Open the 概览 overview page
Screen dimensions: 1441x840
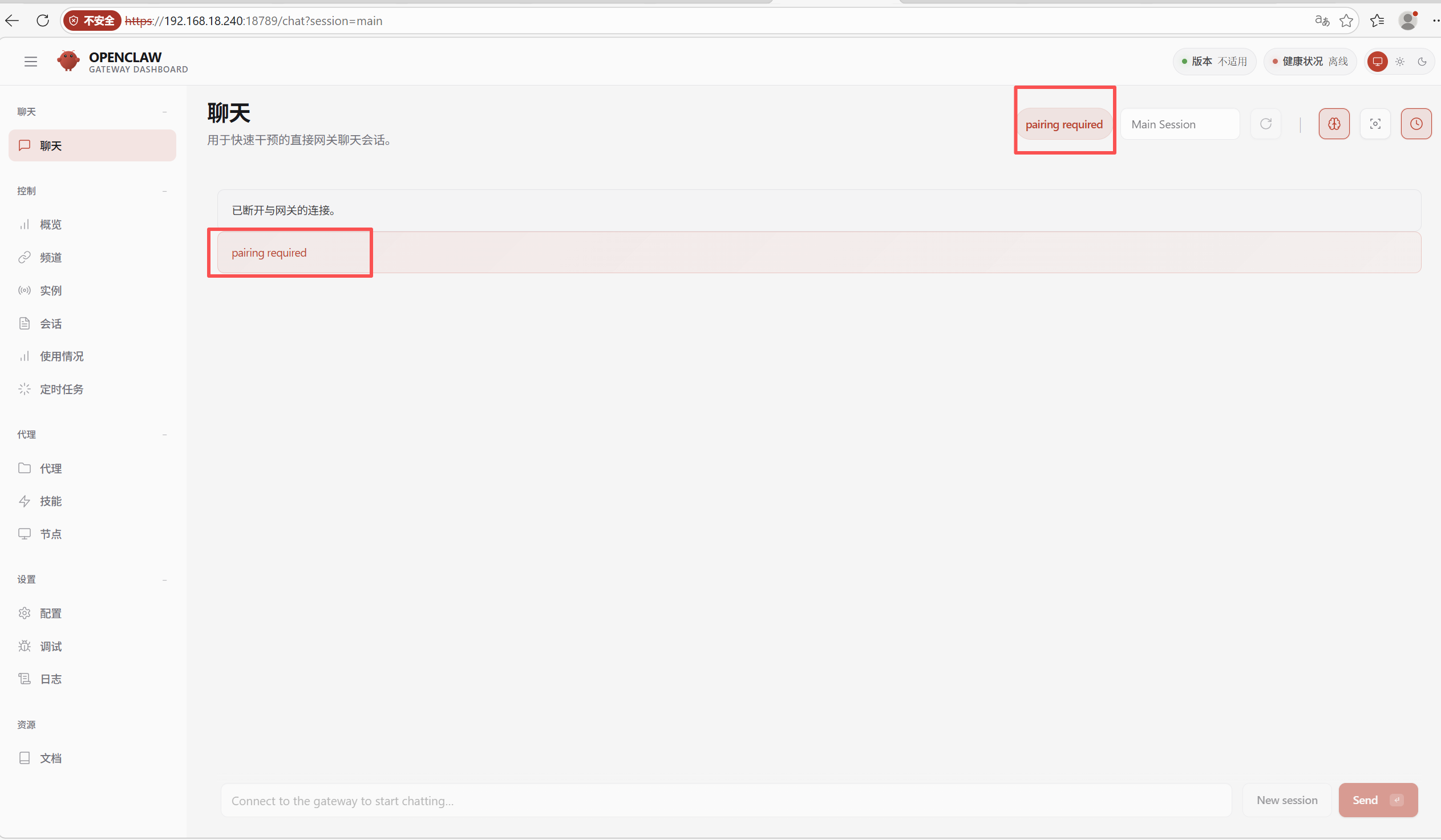point(50,225)
